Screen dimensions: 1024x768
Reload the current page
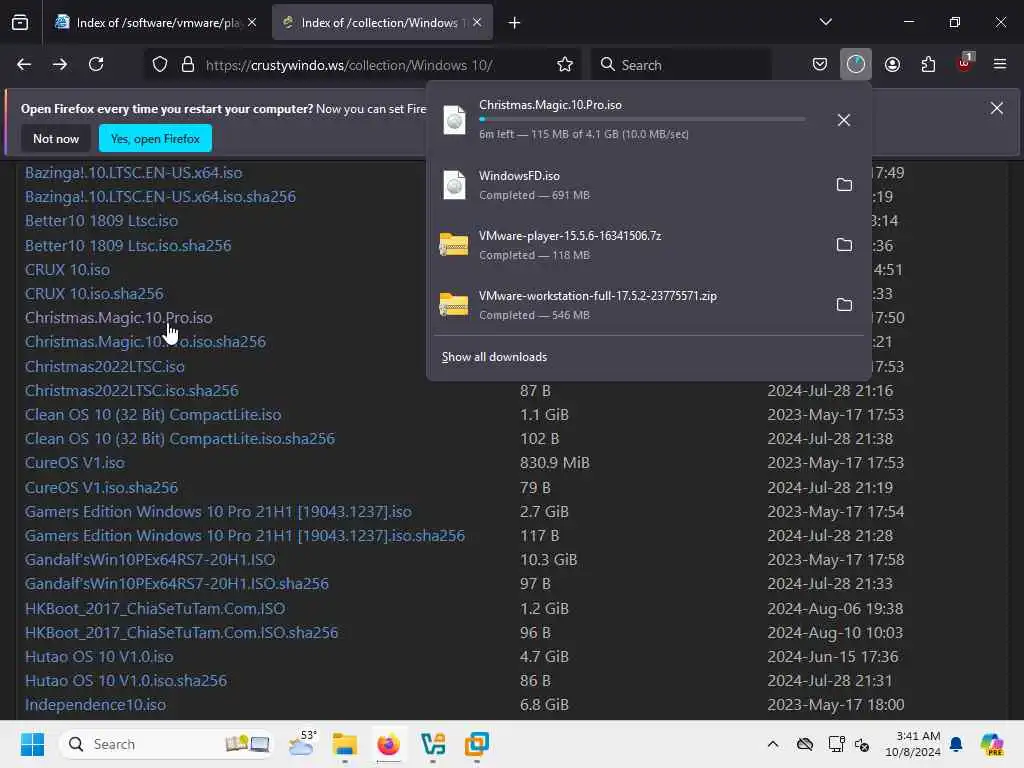(x=96, y=64)
